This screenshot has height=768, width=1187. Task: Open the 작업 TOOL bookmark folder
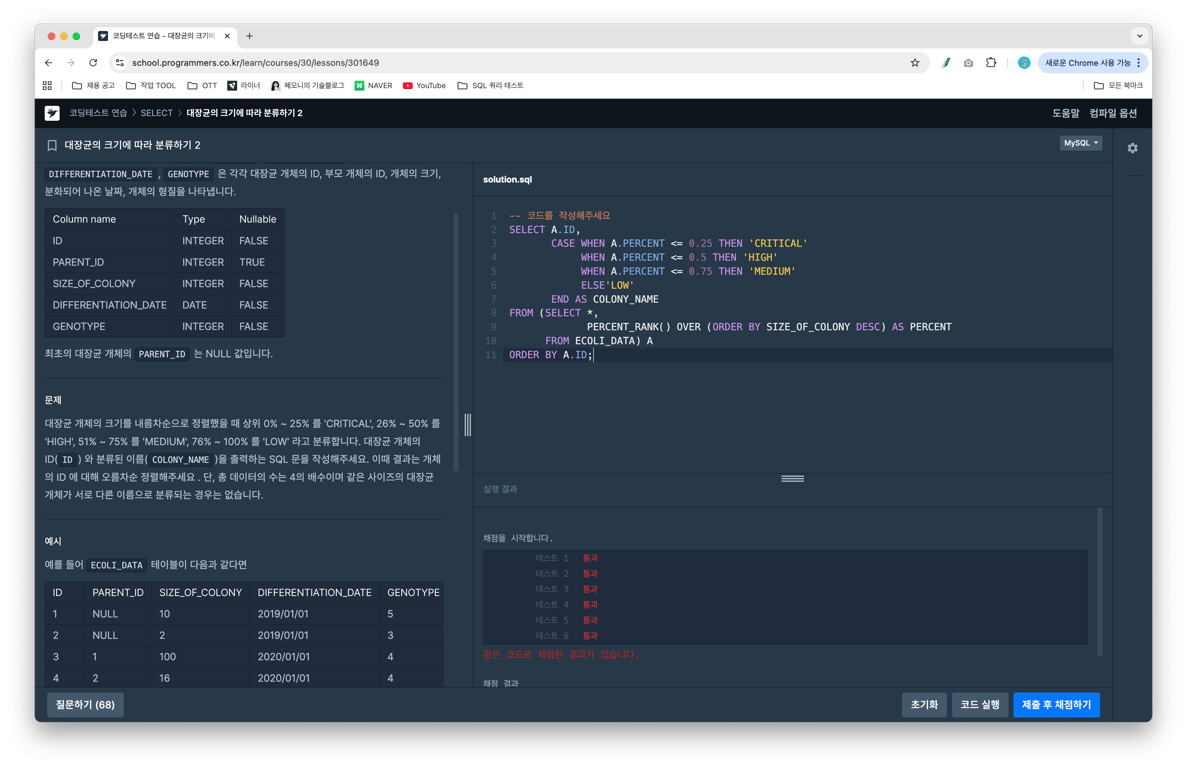[151, 86]
